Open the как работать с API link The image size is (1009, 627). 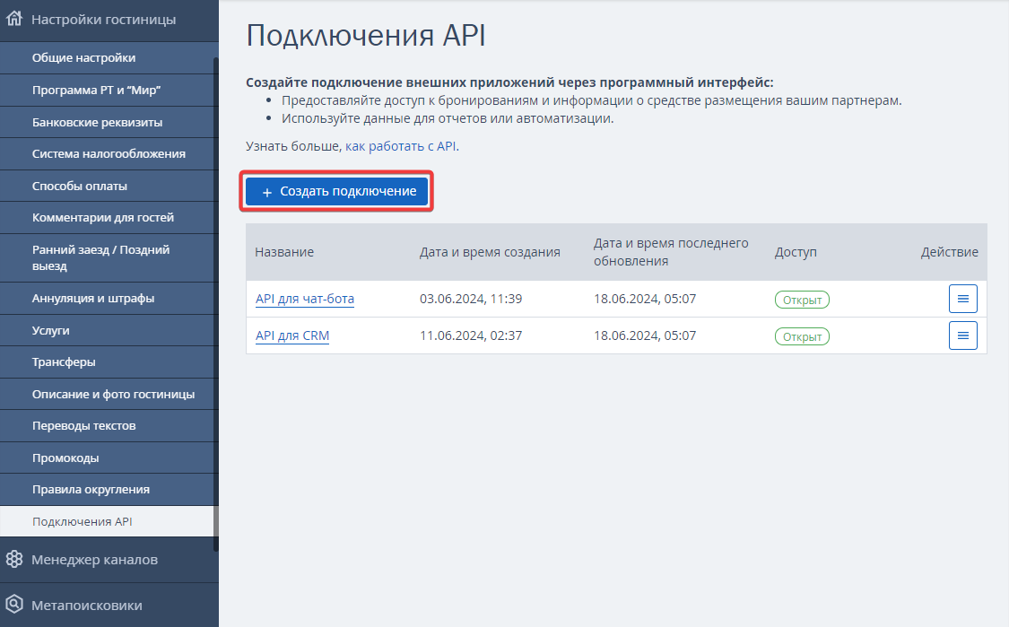click(402, 146)
